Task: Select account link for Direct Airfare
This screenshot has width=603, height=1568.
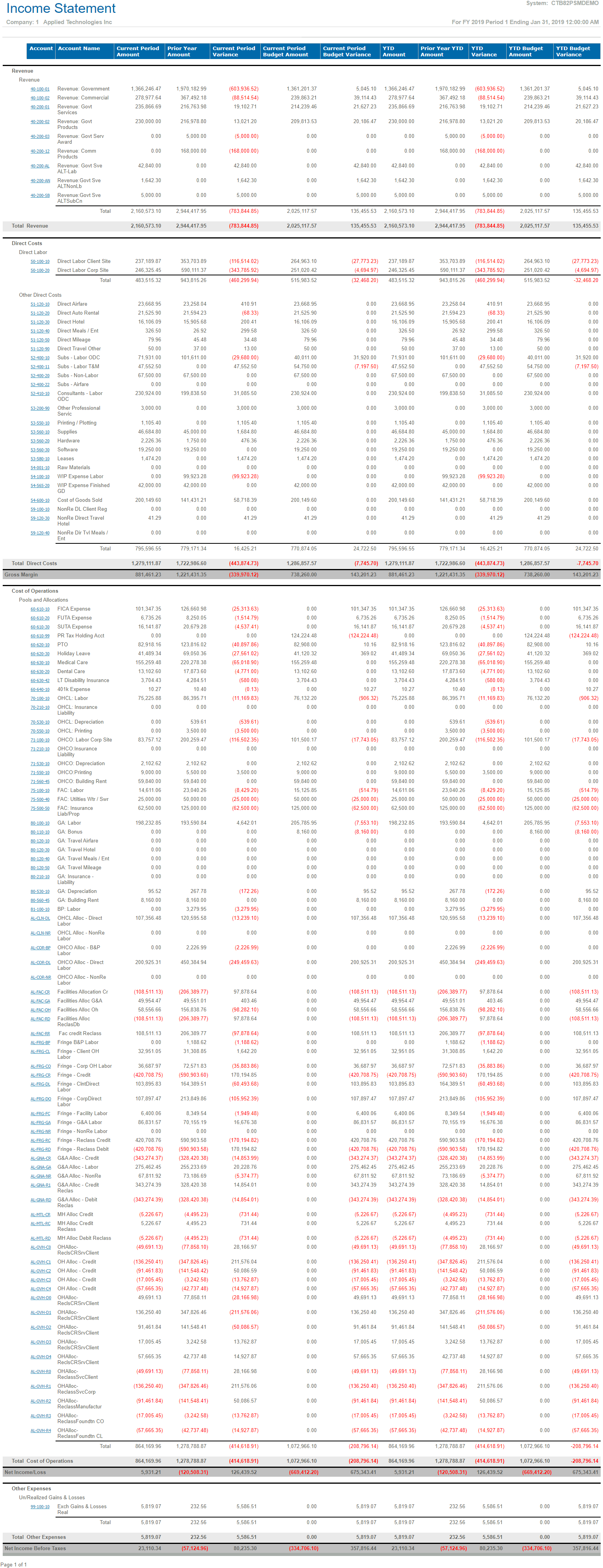Action: tap(40, 305)
